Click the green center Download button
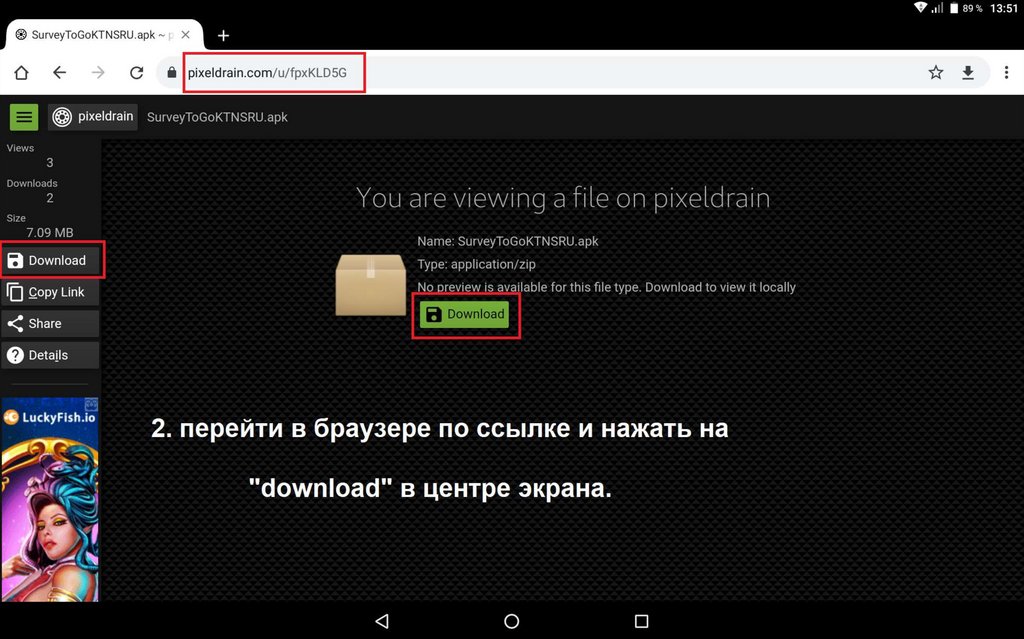Image resolution: width=1024 pixels, height=639 pixels. click(465, 314)
